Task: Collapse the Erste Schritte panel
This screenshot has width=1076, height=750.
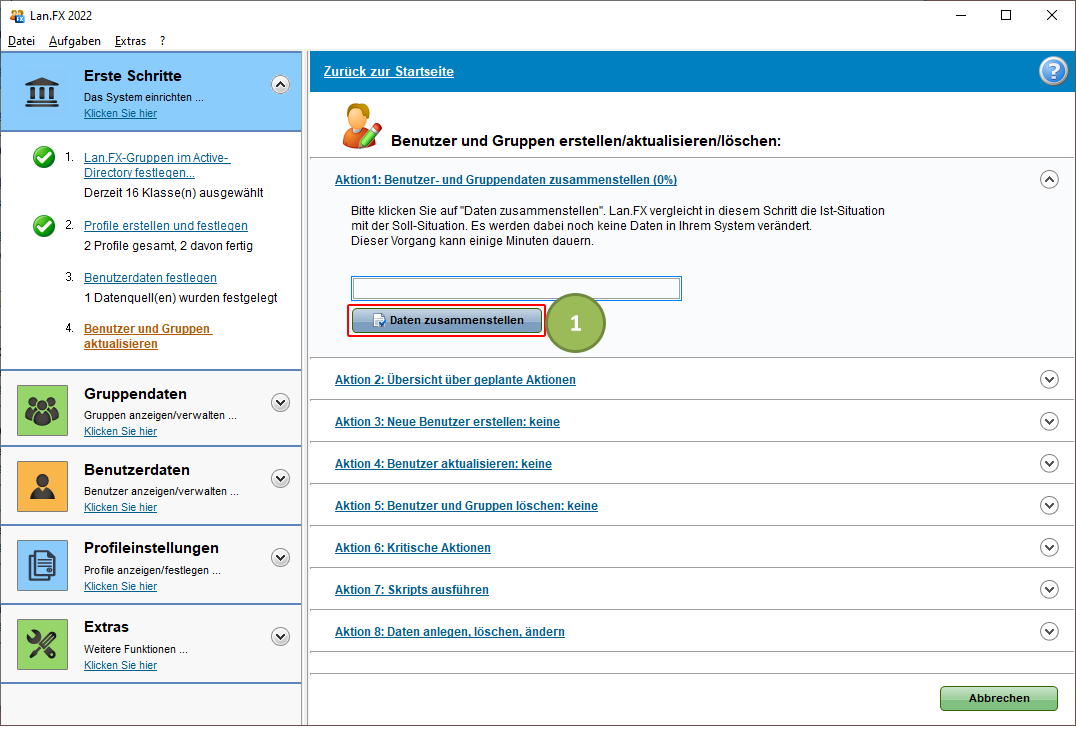Action: [x=280, y=84]
